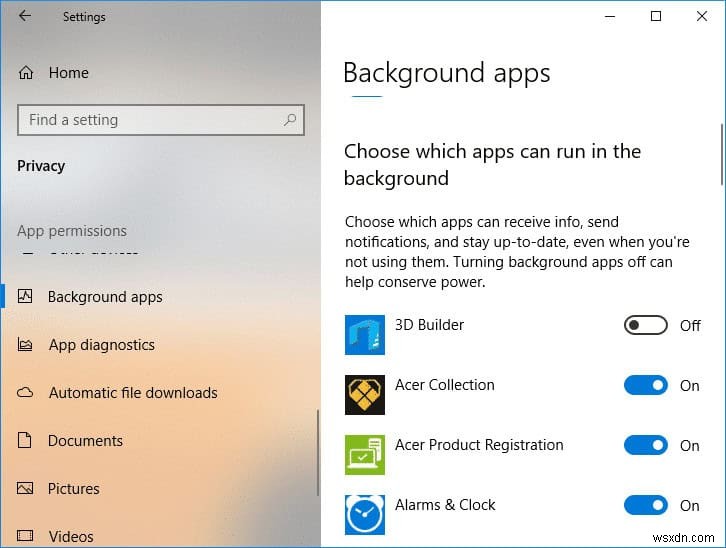Click the Acer Collection app icon
The width and height of the screenshot is (726, 548).
pos(365,395)
